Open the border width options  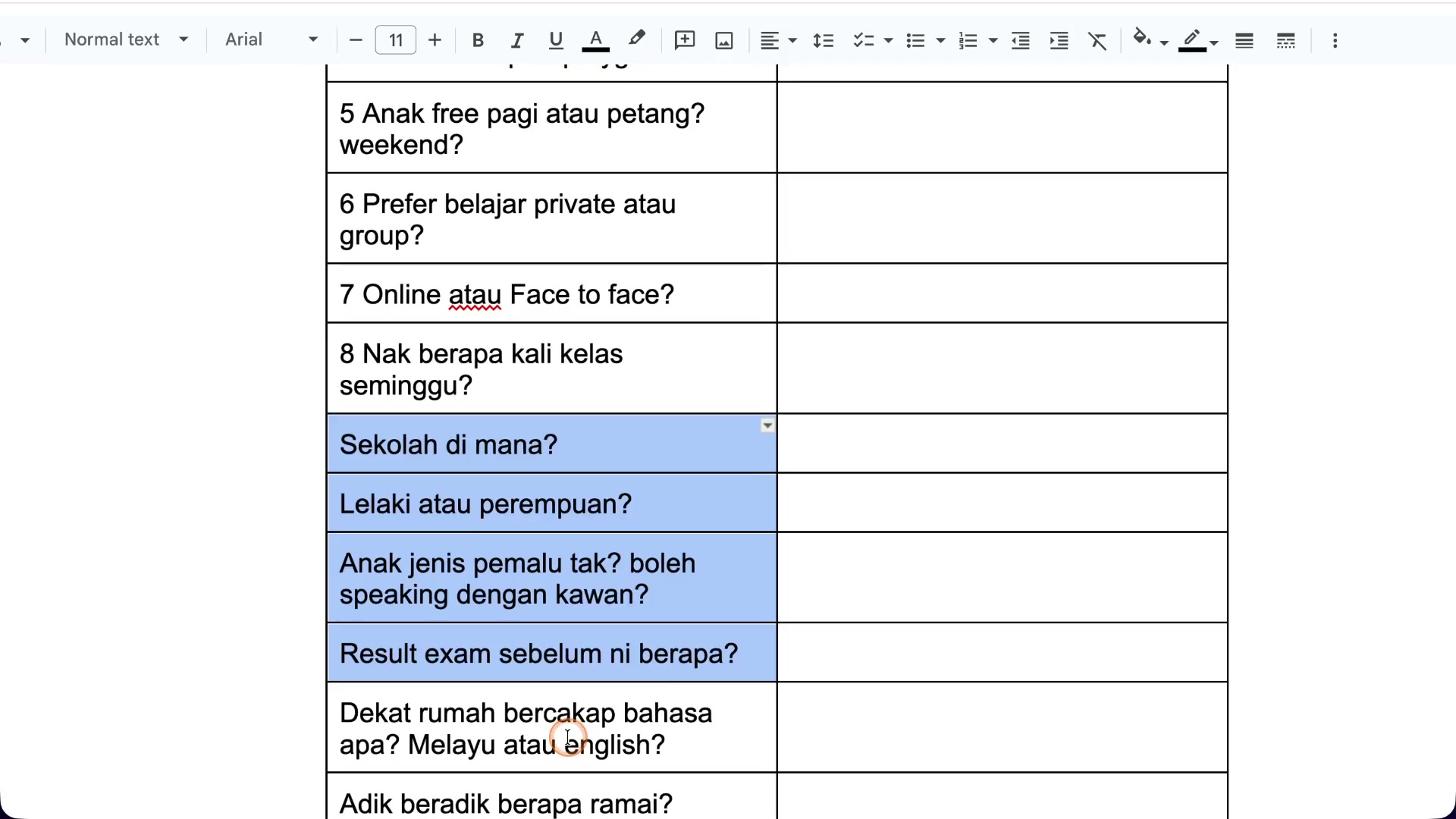click(1244, 40)
